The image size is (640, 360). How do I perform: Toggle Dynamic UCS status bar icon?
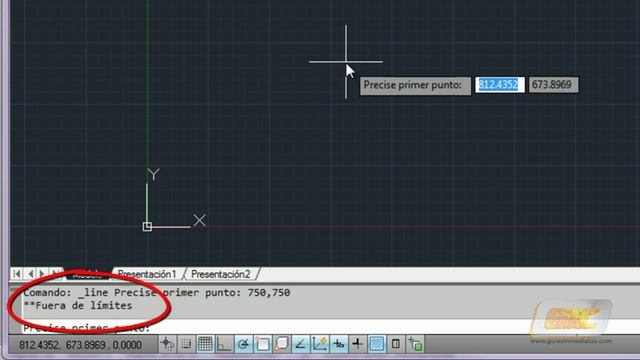click(x=320, y=344)
